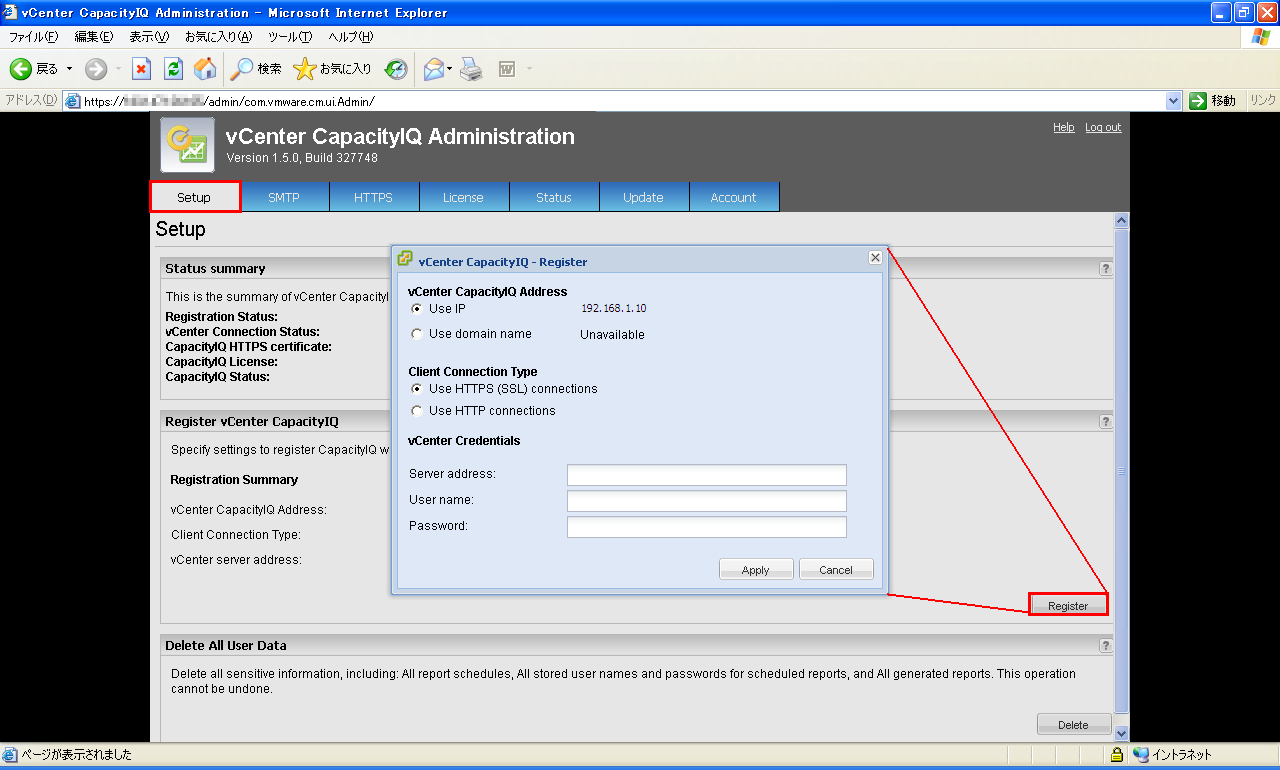Viewport: 1280px width, 770px height.
Task: Click the History clock icon
Action: [396, 69]
